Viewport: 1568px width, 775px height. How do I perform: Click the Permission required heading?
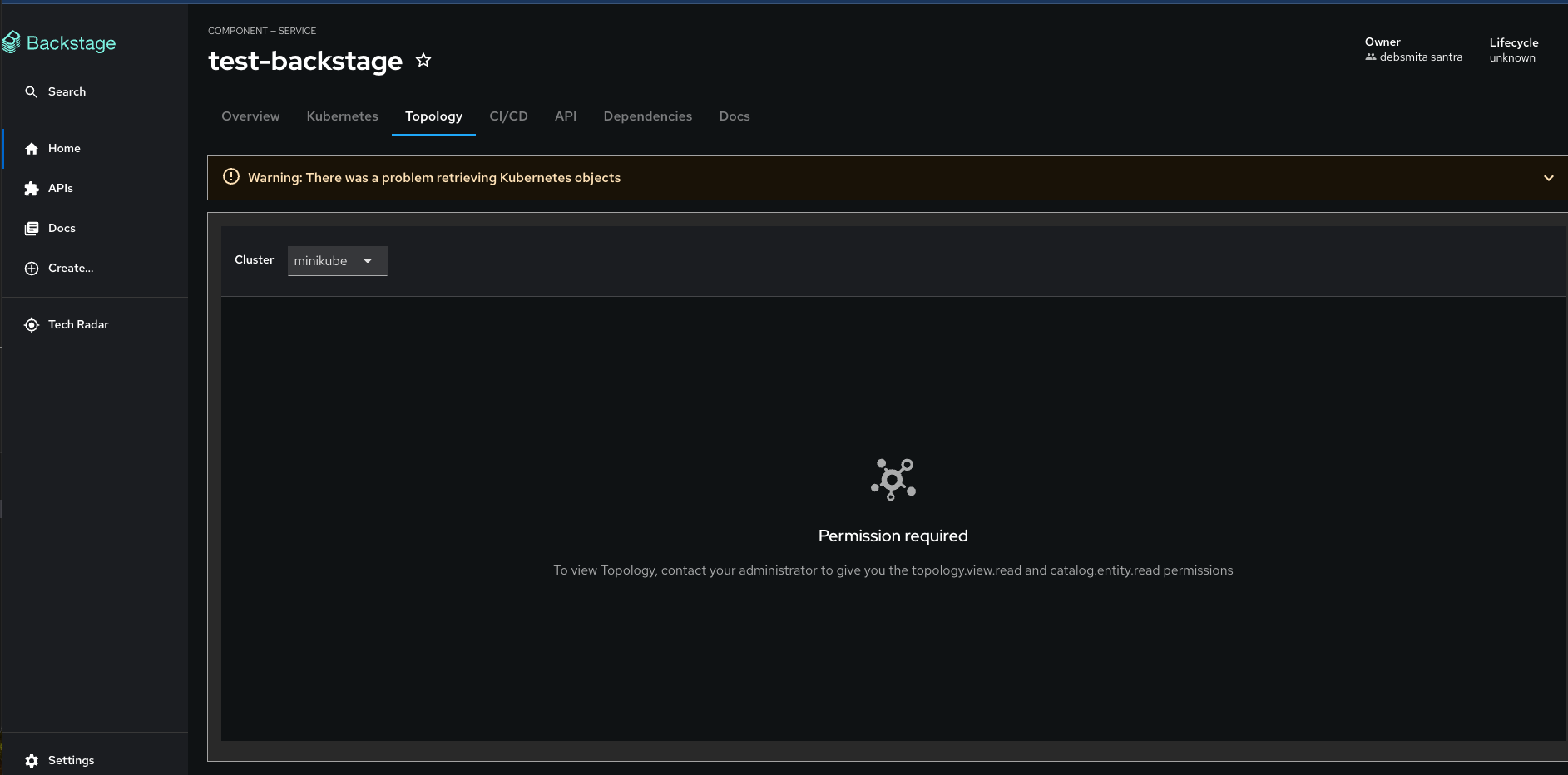click(x=893, y=536)
